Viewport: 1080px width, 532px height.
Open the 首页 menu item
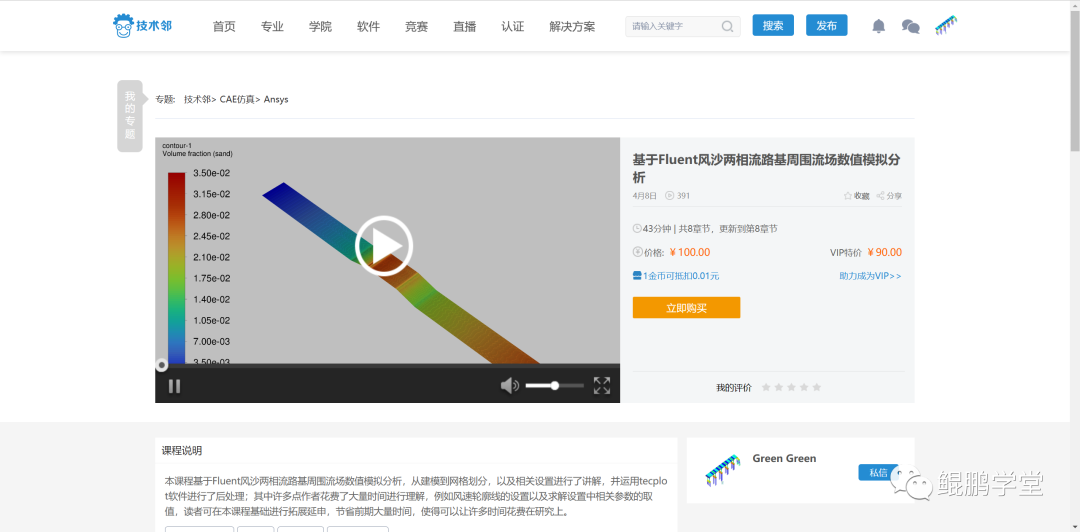(x=224, y=27)
